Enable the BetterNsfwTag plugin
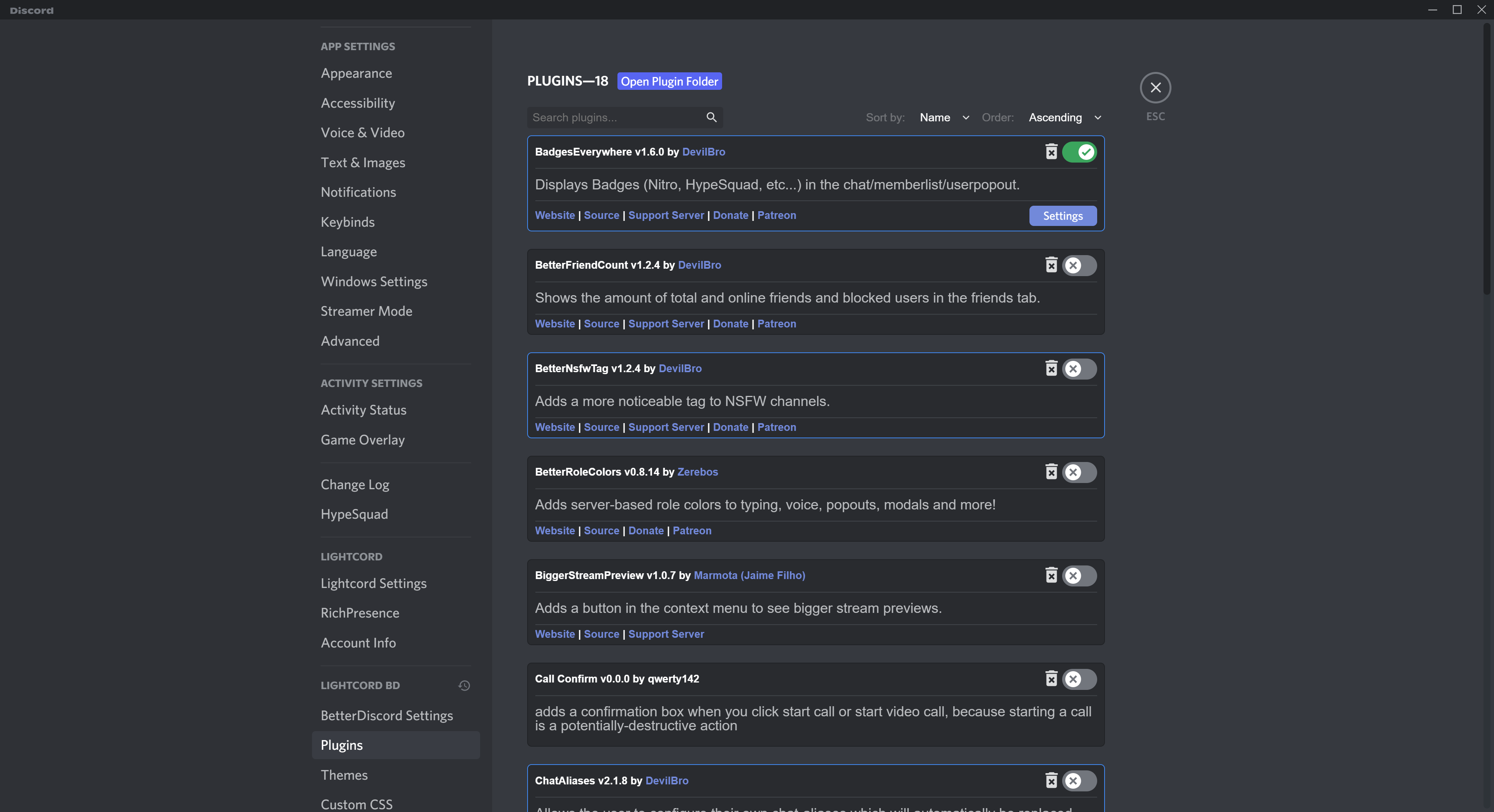This screenshot has width=1494, height=812. (x=1079, y=369)
